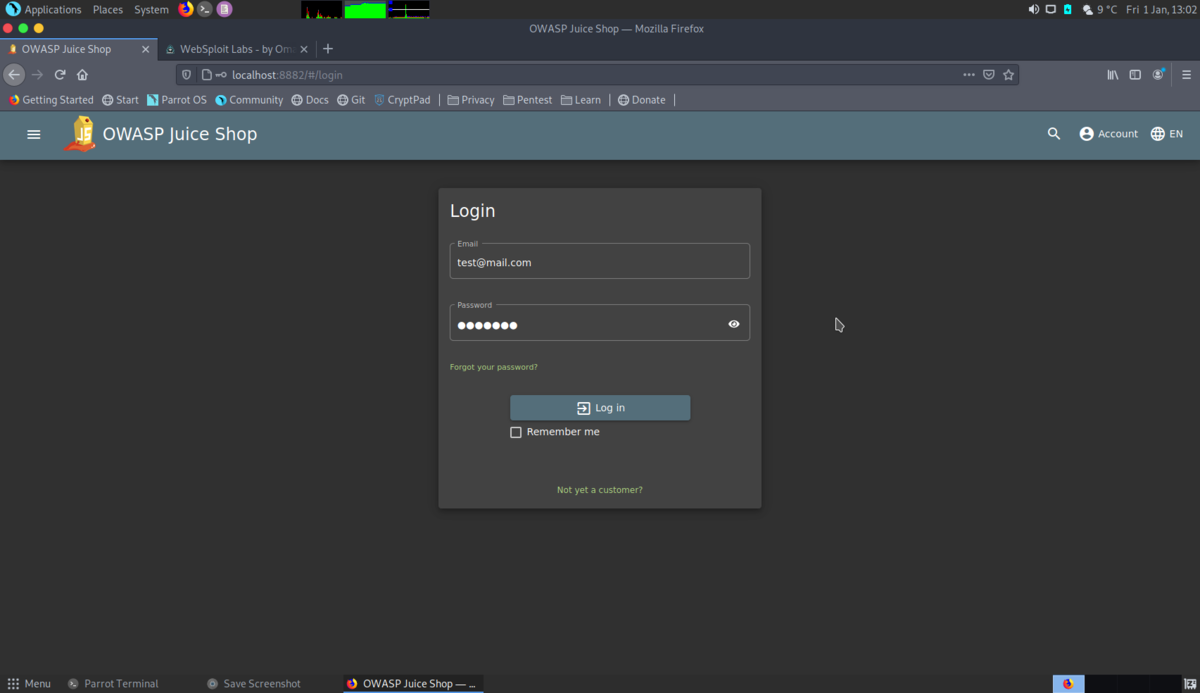Enable the Remember me checkbox
Image resolution: width=1200 pixels, height=693 pixels.
(x=516, y=432)
